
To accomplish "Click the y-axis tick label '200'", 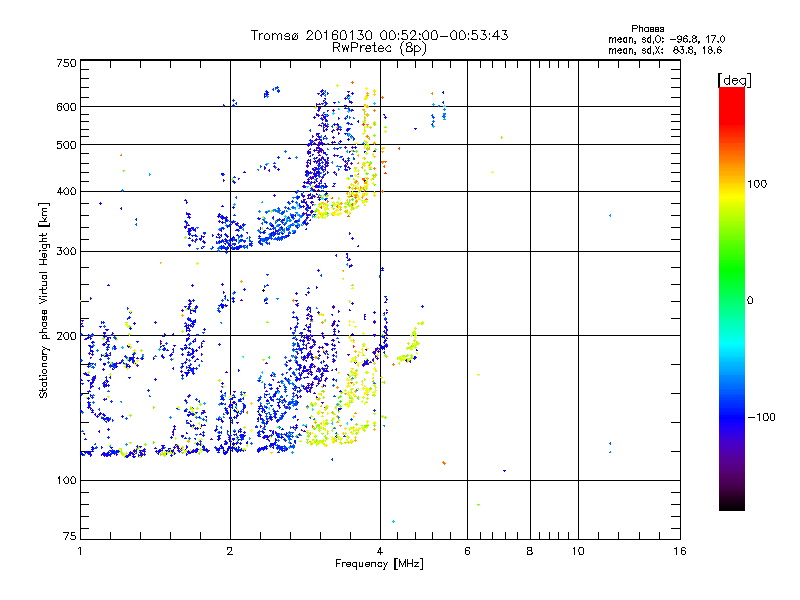I will click(66, 336).
